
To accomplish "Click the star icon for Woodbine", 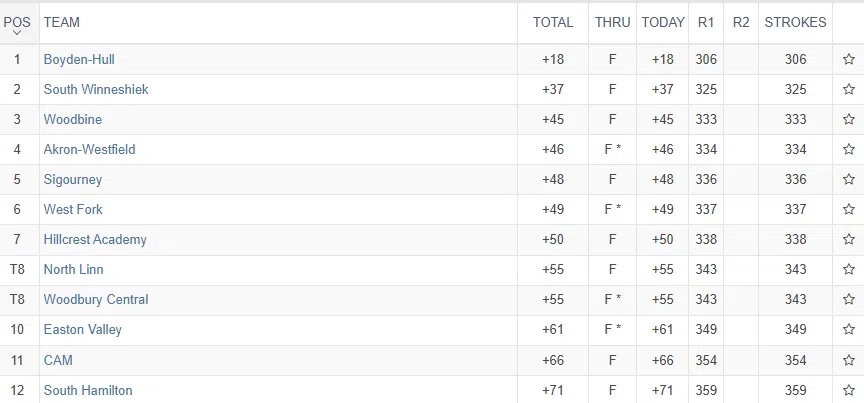I will point(848,120).
